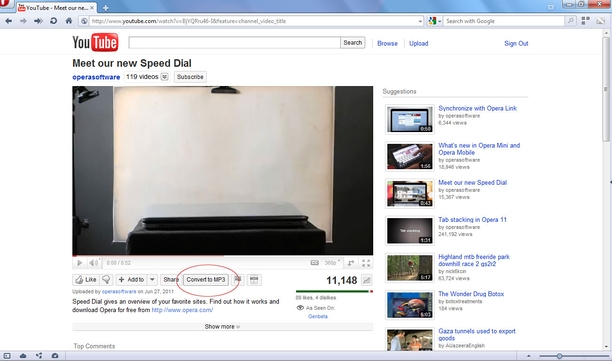Open the Opera Unite icon in status bar
This screenshot has height=361, width=612.
coord(39,356)
